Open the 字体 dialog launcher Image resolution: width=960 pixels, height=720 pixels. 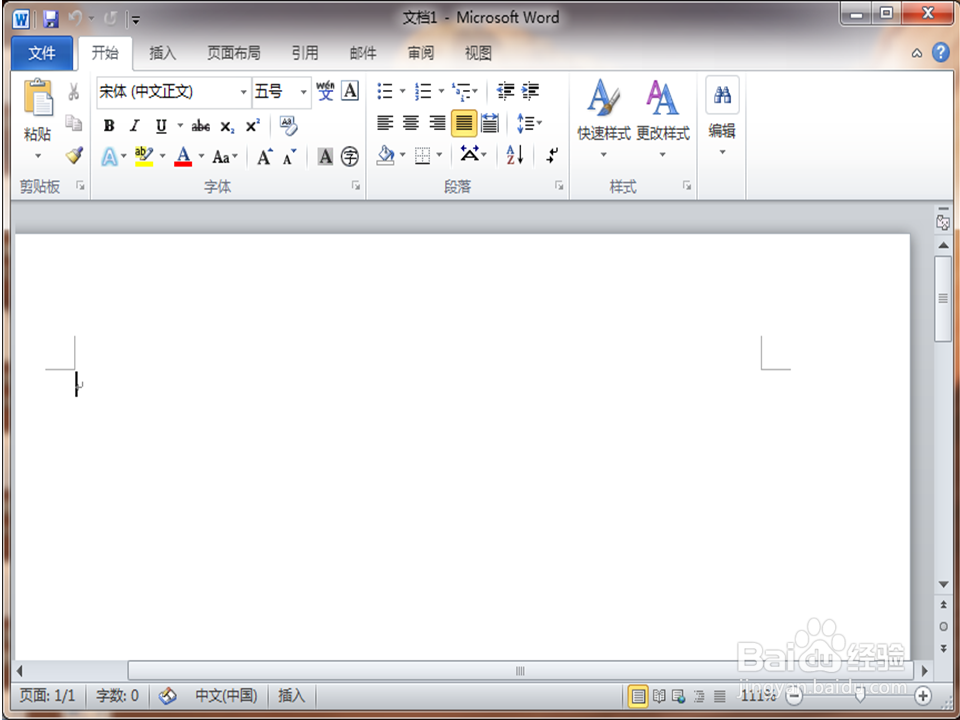point(356,186)
